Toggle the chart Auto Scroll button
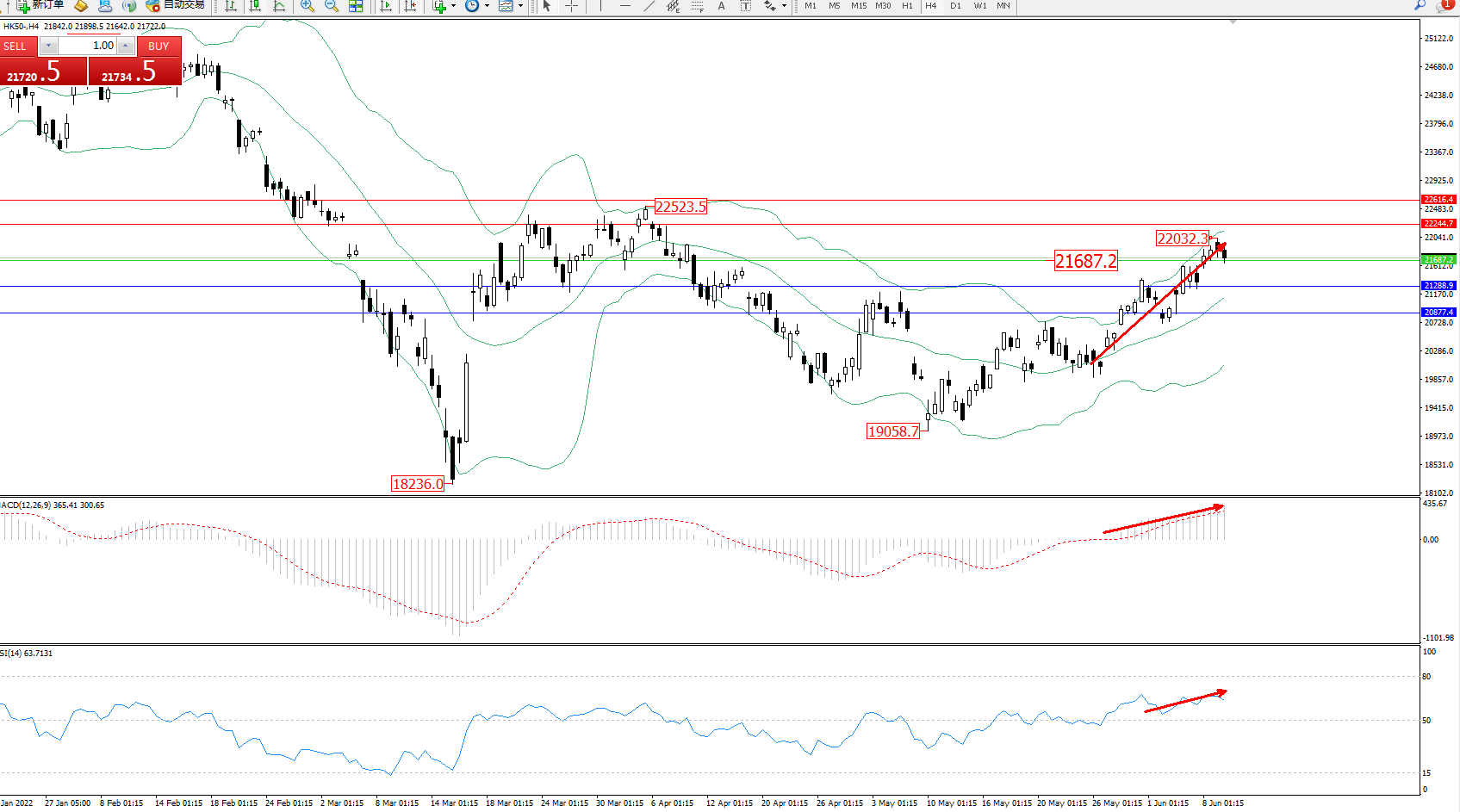Image resolution: width=1460 pixels, height=812 pixels. [x=386, y=6]
